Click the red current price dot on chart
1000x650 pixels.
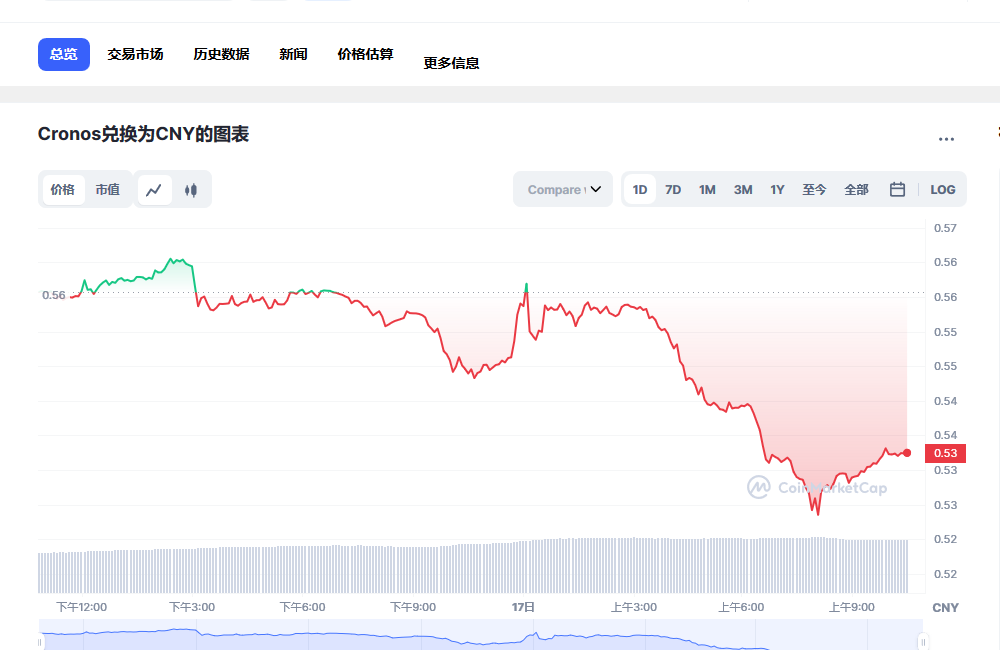pos(907,453)
